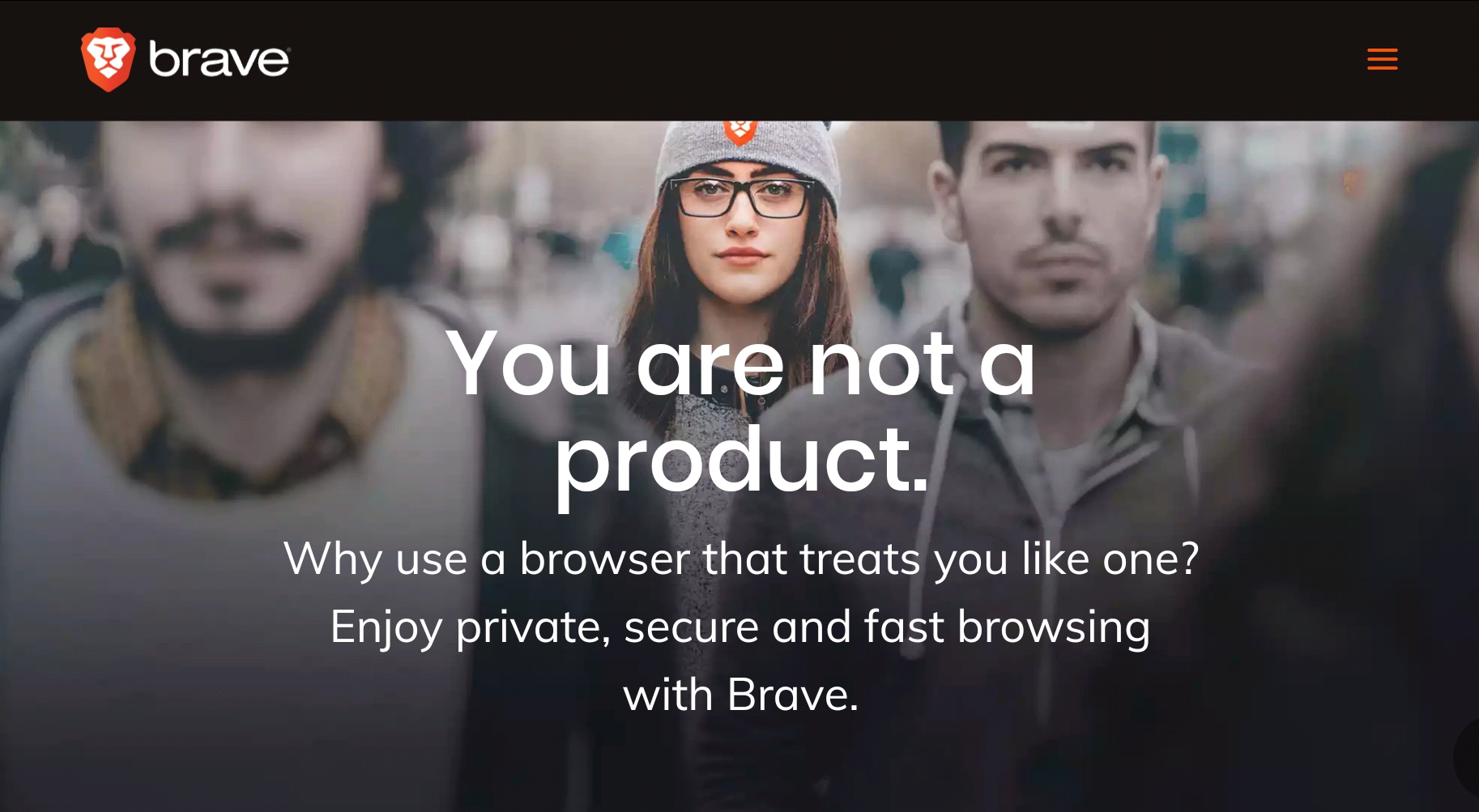Viewport: 1479px width, 812px height.
Task: Click the 'with Brave.' text line
Action: pyautogui.click(x=740, y=695)
